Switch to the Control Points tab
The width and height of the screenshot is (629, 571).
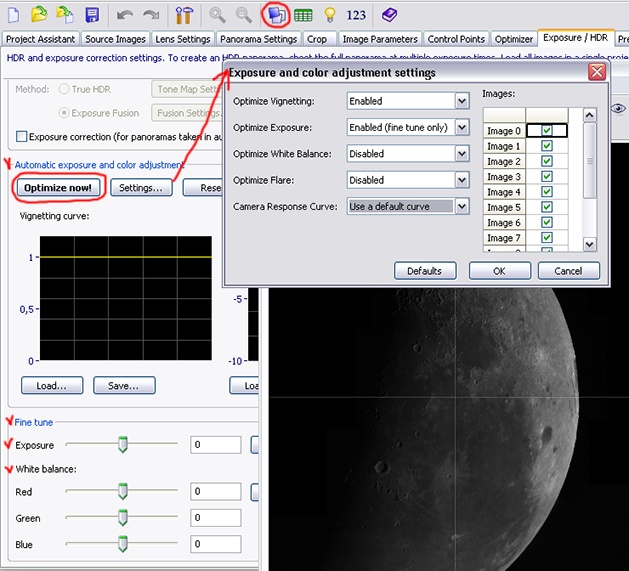click(x=458, y=39)
